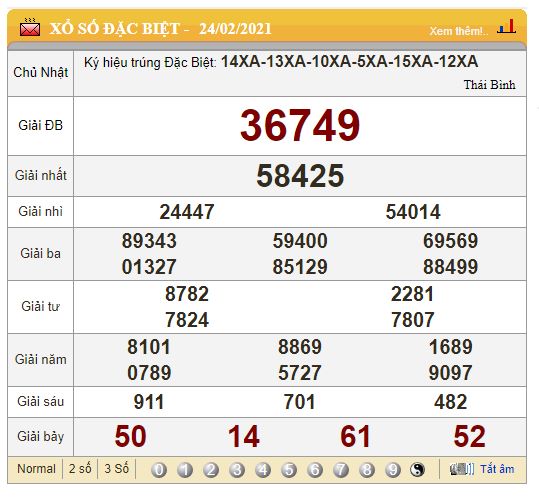The height and width of the screenshot is (498, 539).
Task: Select digit ball 0 filter
Action: point(159,470)
